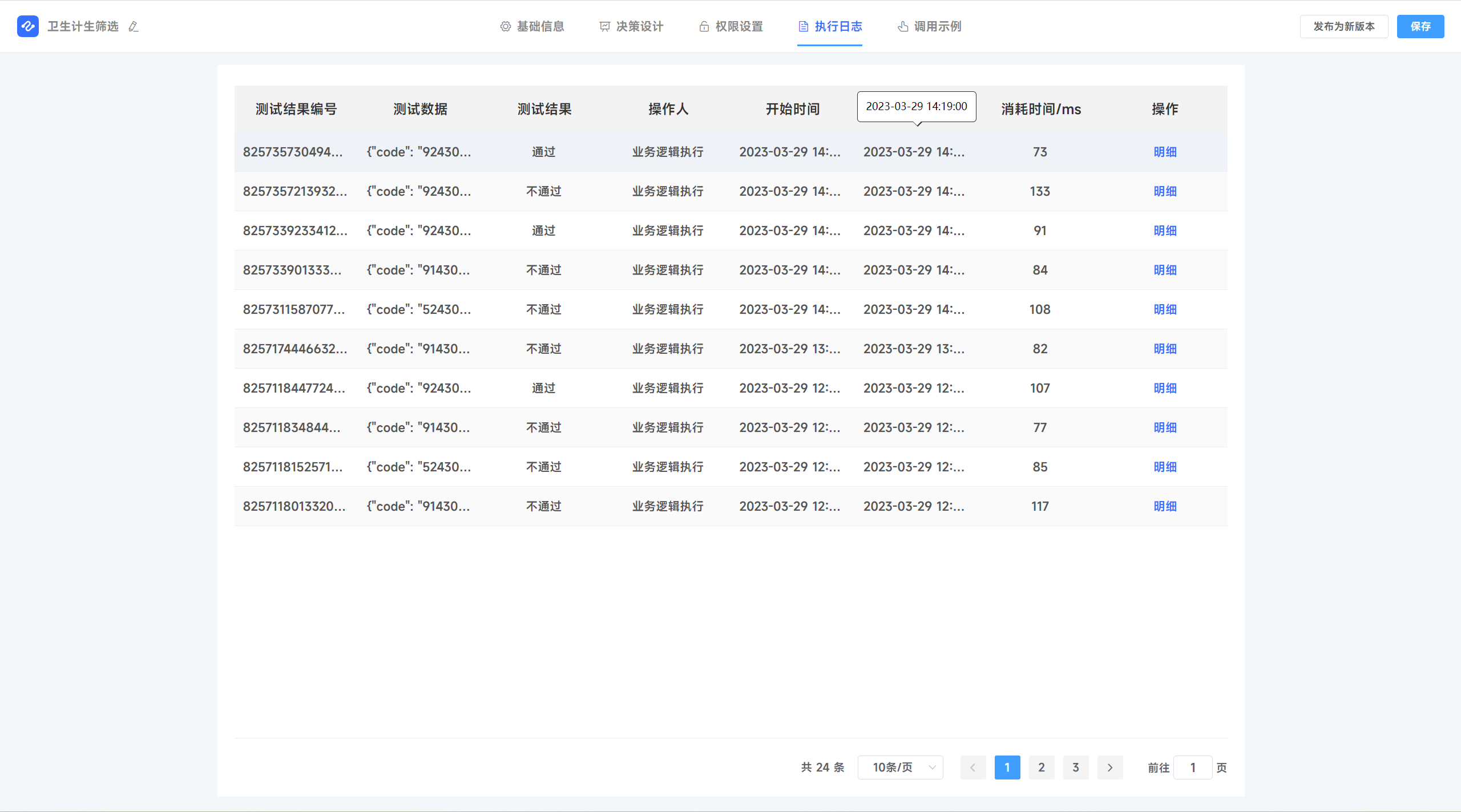Viewport: 1461px width, 812px height.
Task: Click start time 2023-03-29 13:... cell
Action: (x=790, y=349)
